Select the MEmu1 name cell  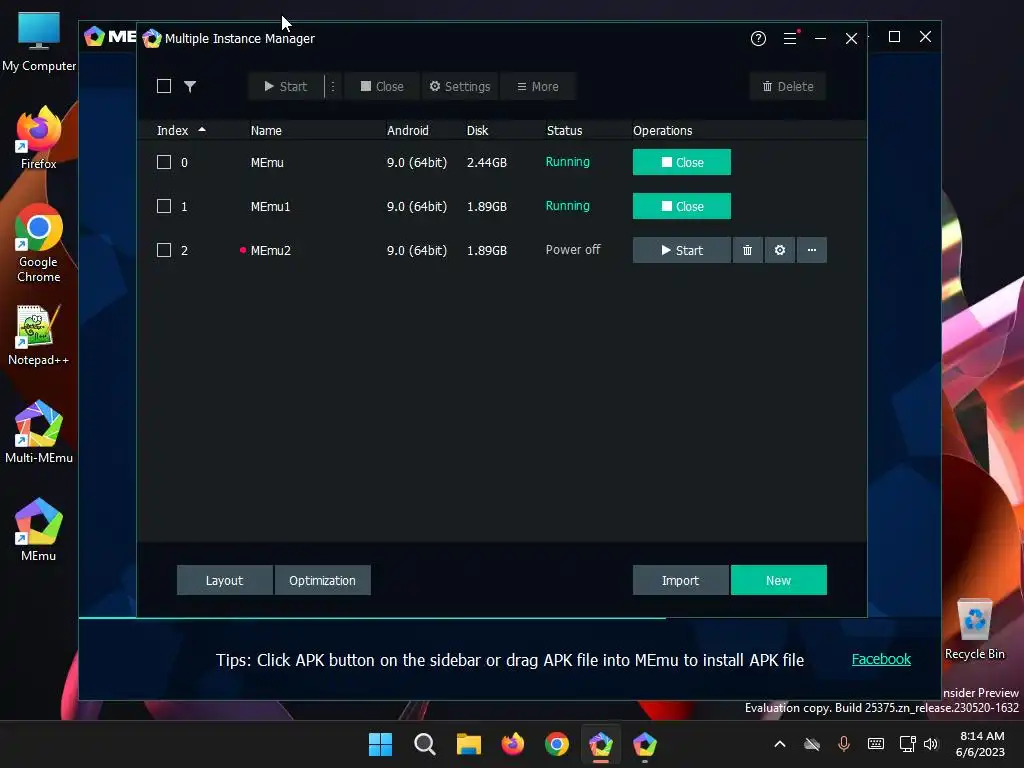pos(270,206)
